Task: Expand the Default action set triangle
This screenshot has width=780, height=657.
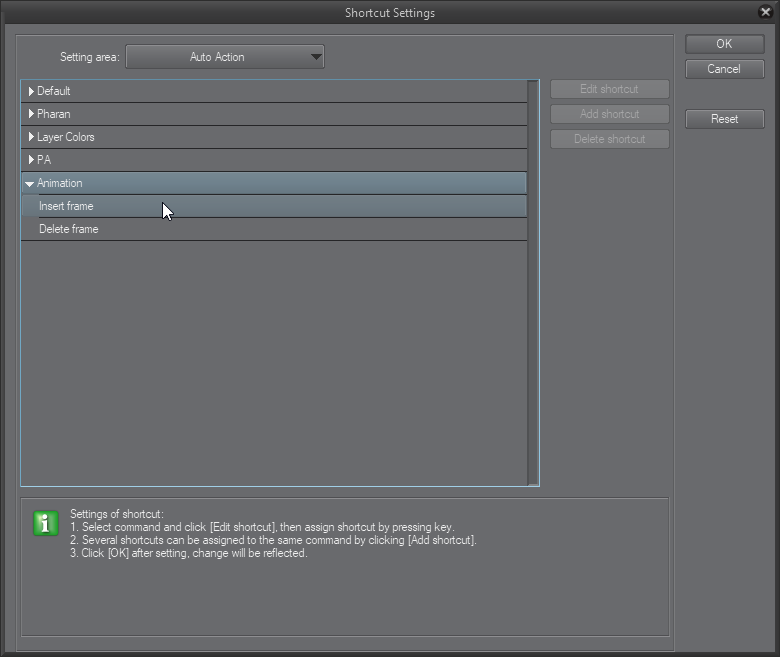Action: [31, 91]
